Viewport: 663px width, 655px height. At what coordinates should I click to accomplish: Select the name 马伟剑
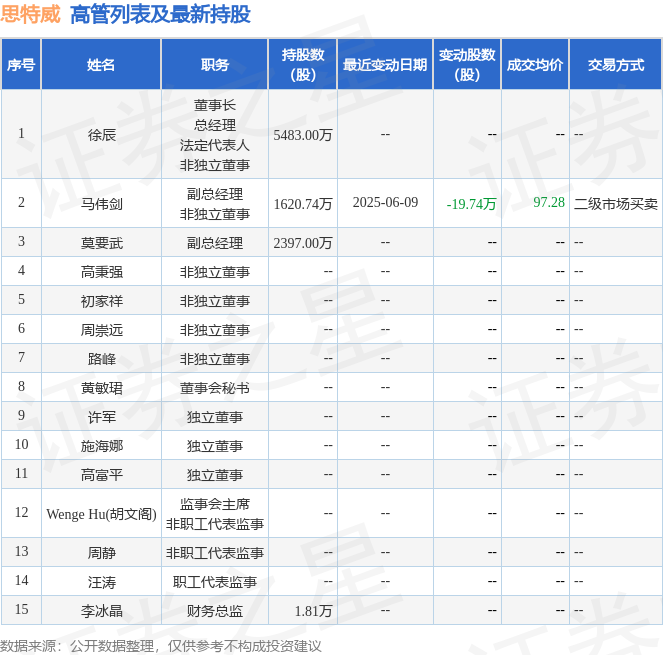[x=101, y=204]
